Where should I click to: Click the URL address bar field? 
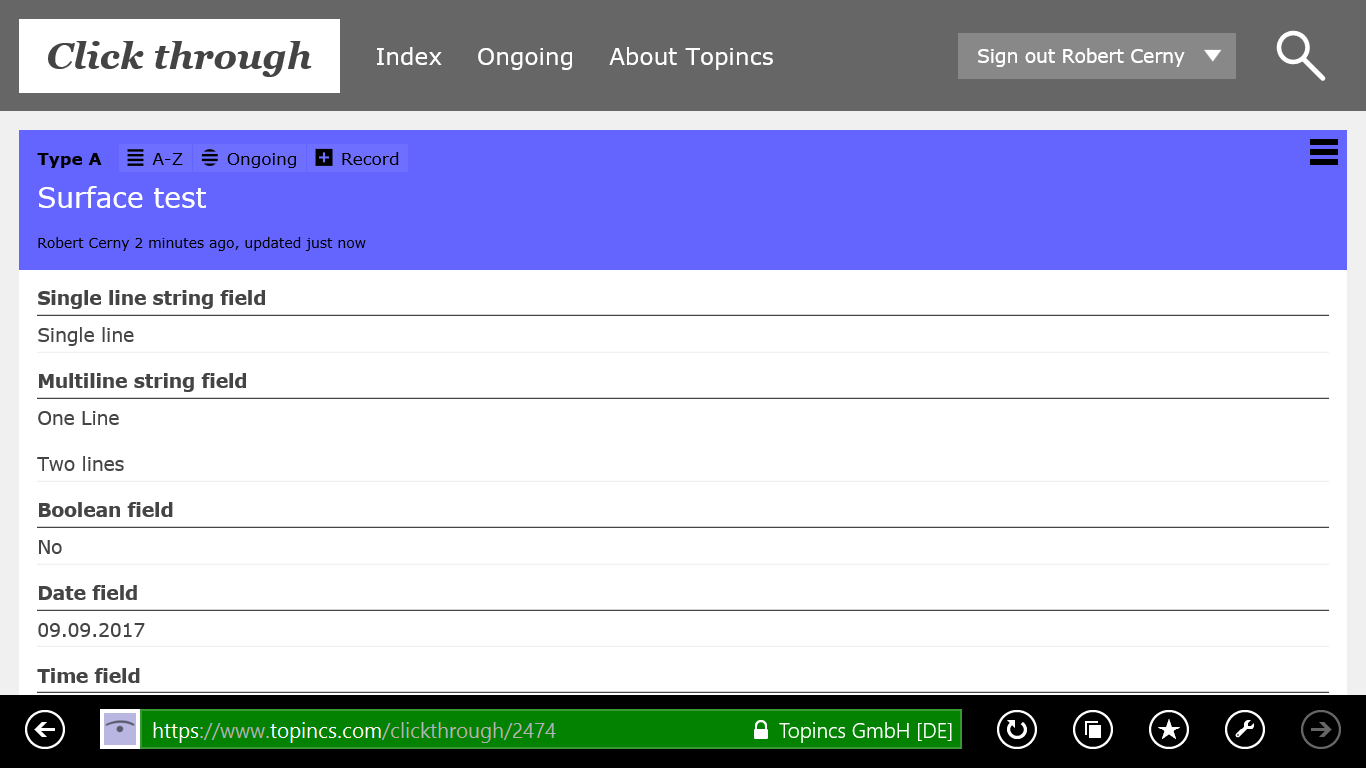coord(440,730)
